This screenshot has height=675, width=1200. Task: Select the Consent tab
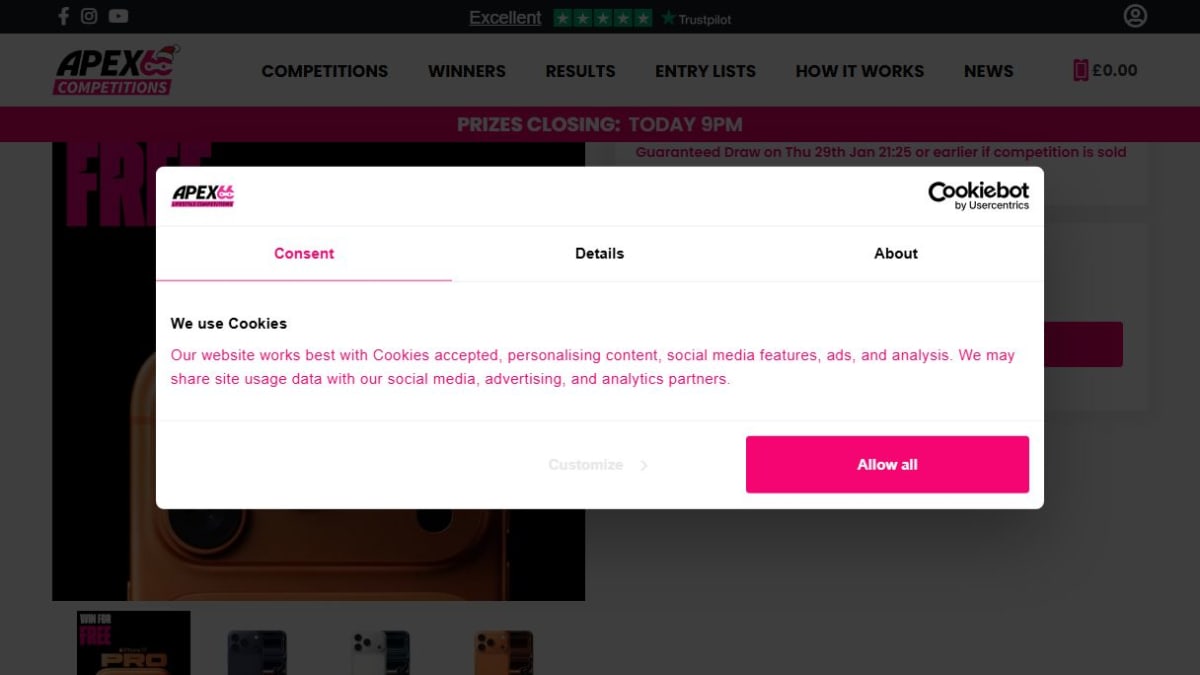click(304, 254)
